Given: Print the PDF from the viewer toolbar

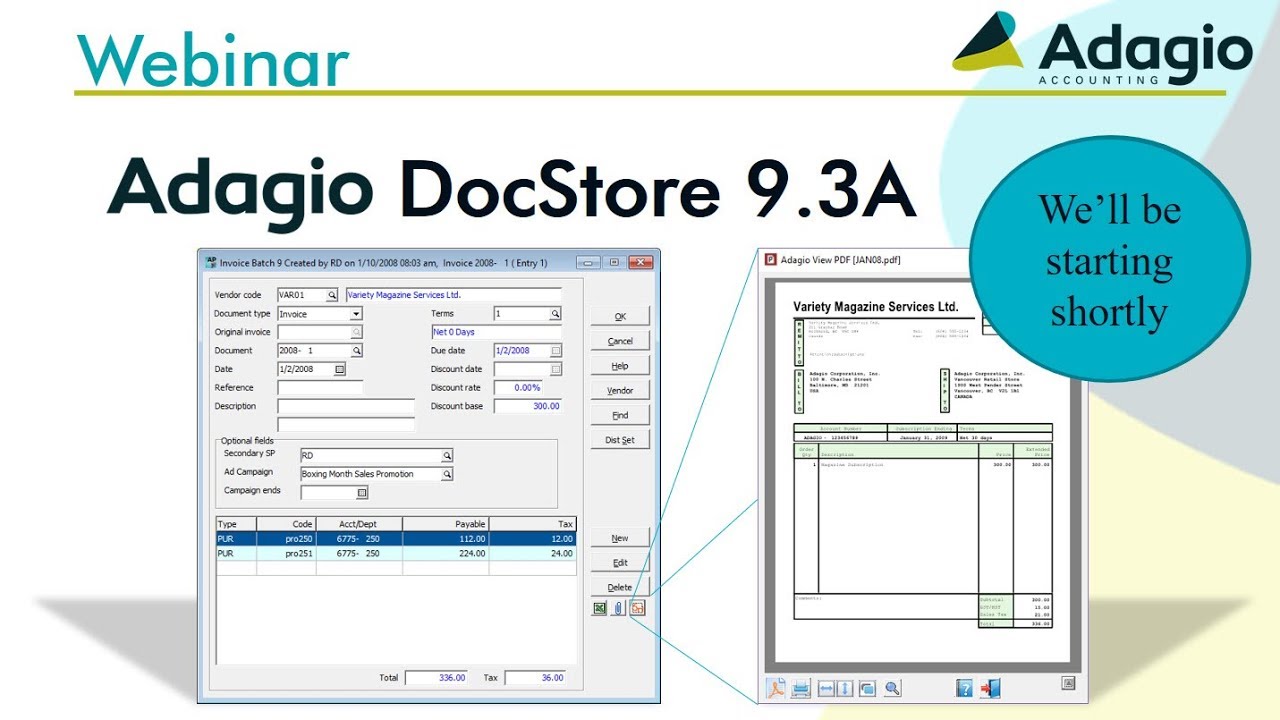Looking at the screenshot, I should point(801,688).
